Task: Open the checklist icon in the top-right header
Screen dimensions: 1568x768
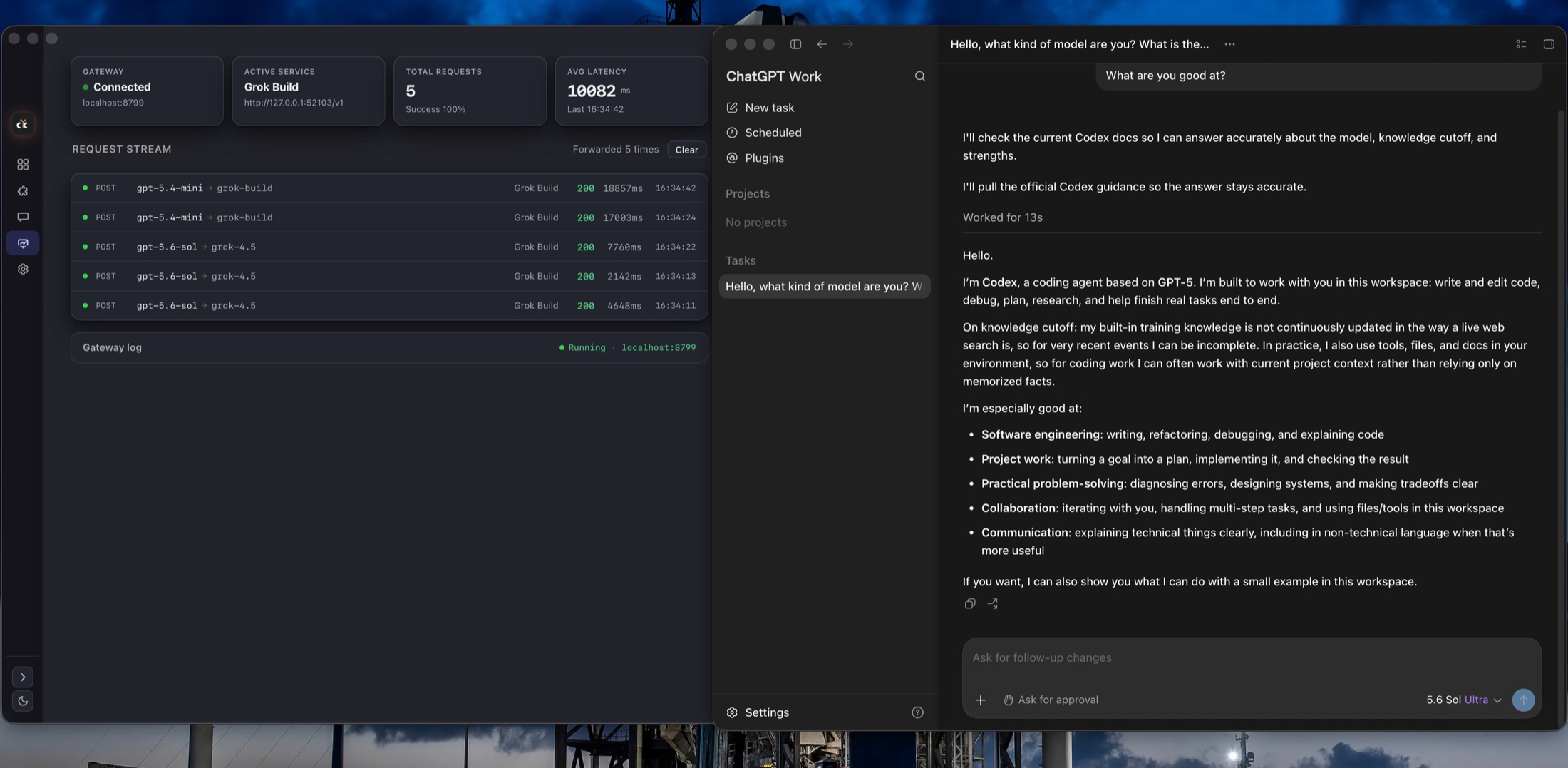Action: pyautogui.click(x=1520, y=44)
